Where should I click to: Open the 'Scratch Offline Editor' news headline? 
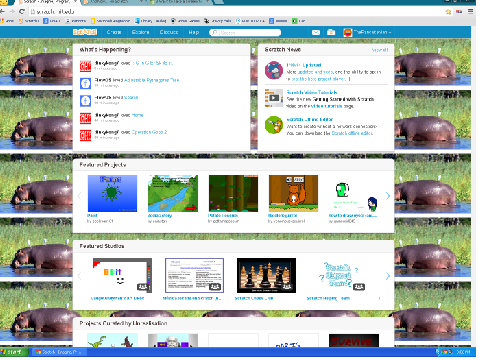point(310,119)
